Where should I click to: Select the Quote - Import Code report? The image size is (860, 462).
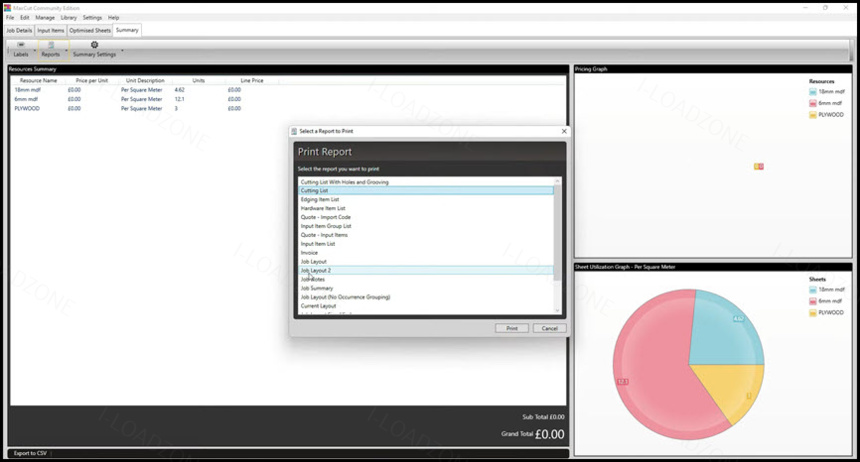tap(426, 217)
